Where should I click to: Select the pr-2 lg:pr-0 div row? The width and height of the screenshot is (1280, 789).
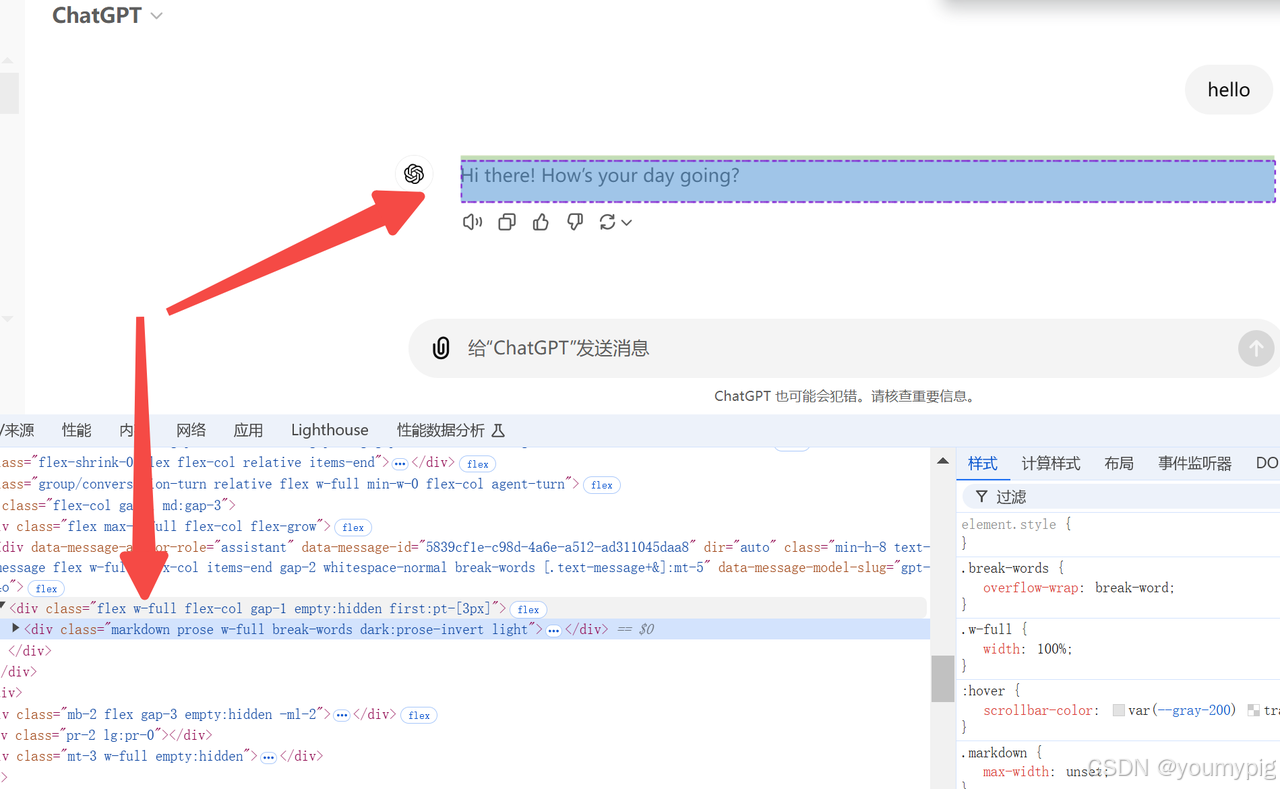[x=465, y=735]
